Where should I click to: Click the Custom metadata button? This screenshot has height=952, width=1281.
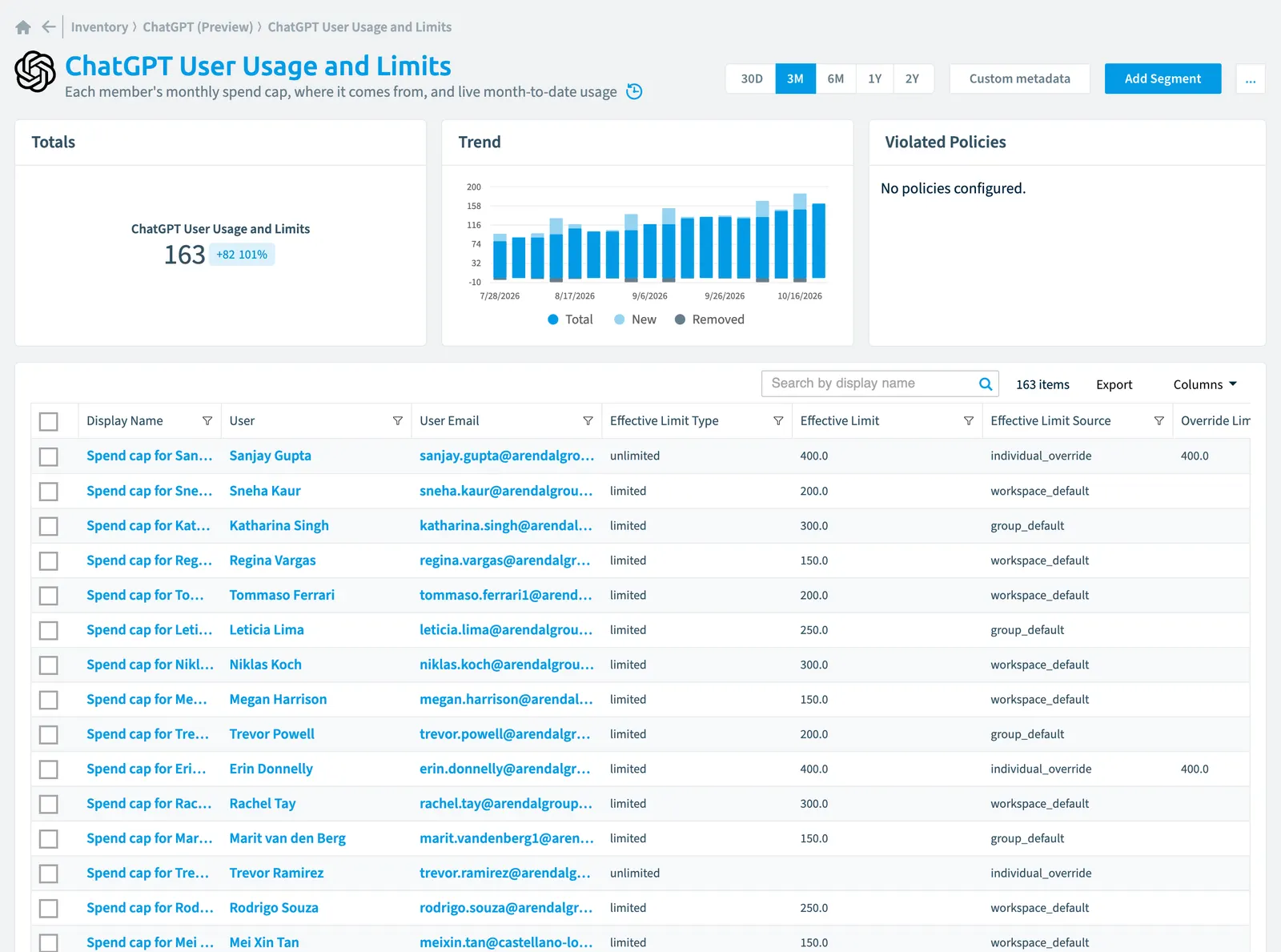click(x=1019, y=78)
